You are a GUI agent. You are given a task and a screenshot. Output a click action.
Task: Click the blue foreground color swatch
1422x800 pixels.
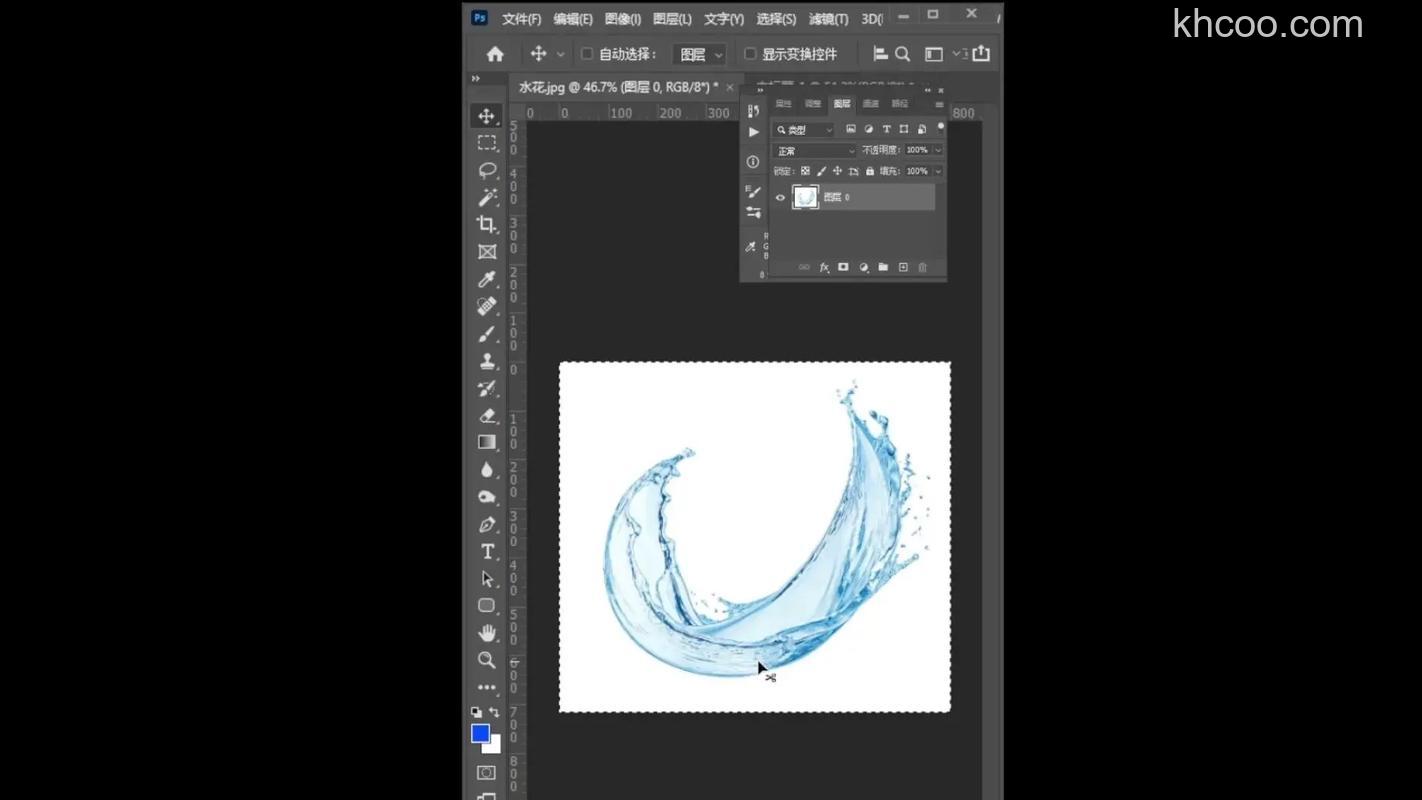click(x=479, y=733)
